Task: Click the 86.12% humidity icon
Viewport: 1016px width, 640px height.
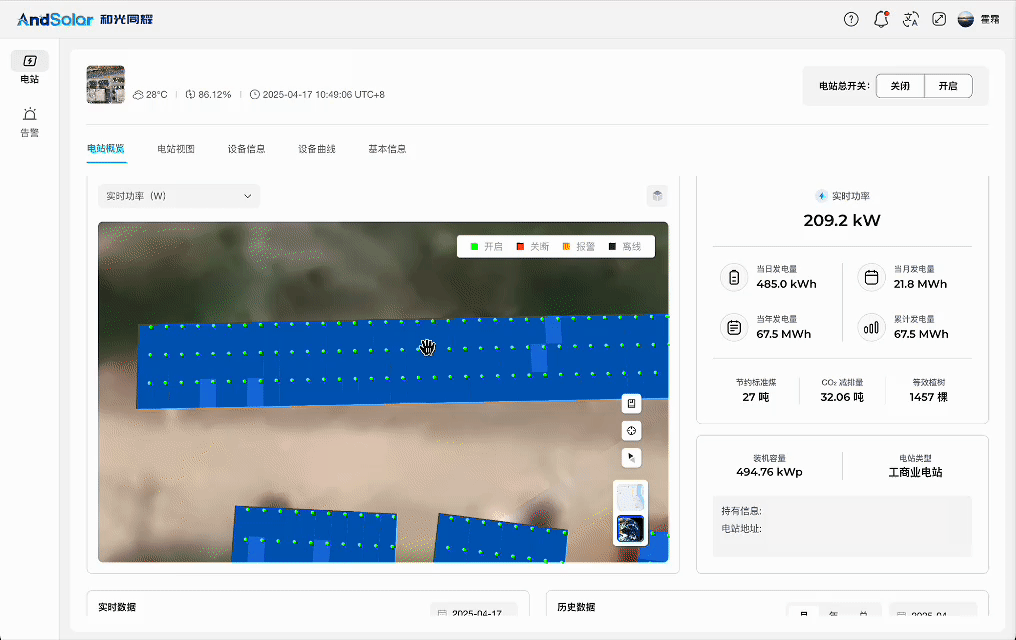Action: (x=190, y=95)
